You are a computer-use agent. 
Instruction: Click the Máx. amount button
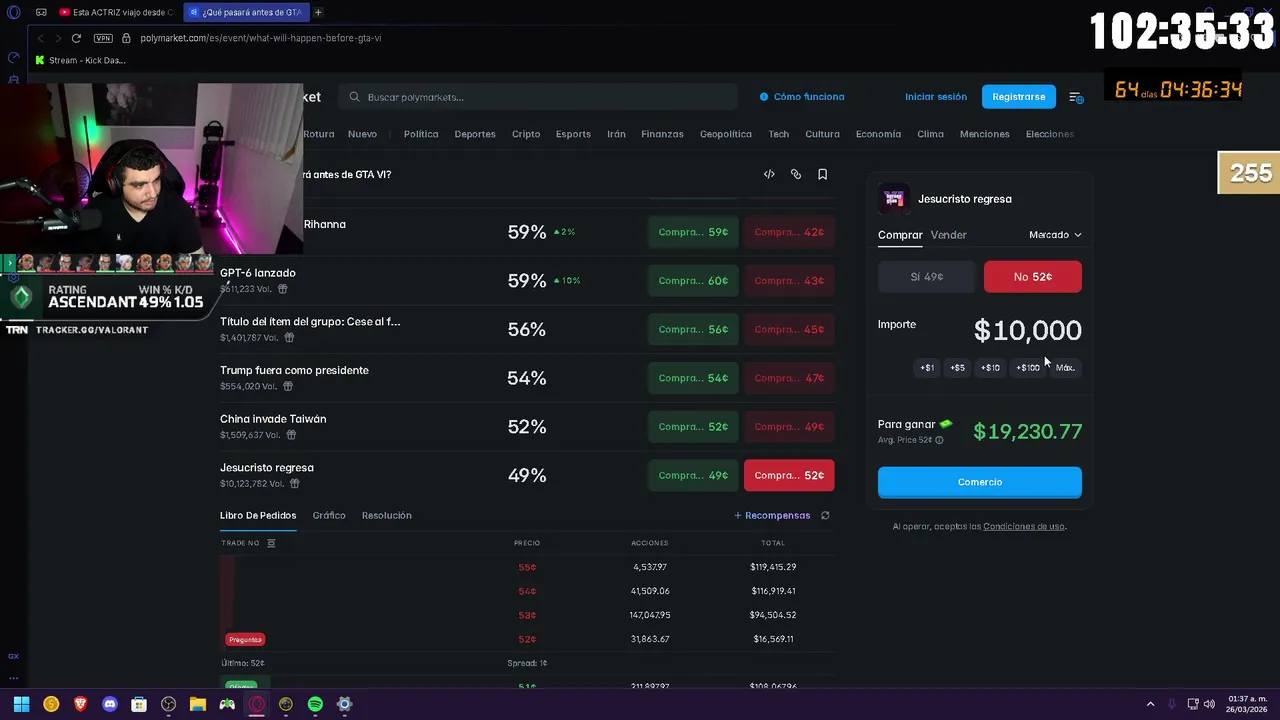click(1066, 368)
